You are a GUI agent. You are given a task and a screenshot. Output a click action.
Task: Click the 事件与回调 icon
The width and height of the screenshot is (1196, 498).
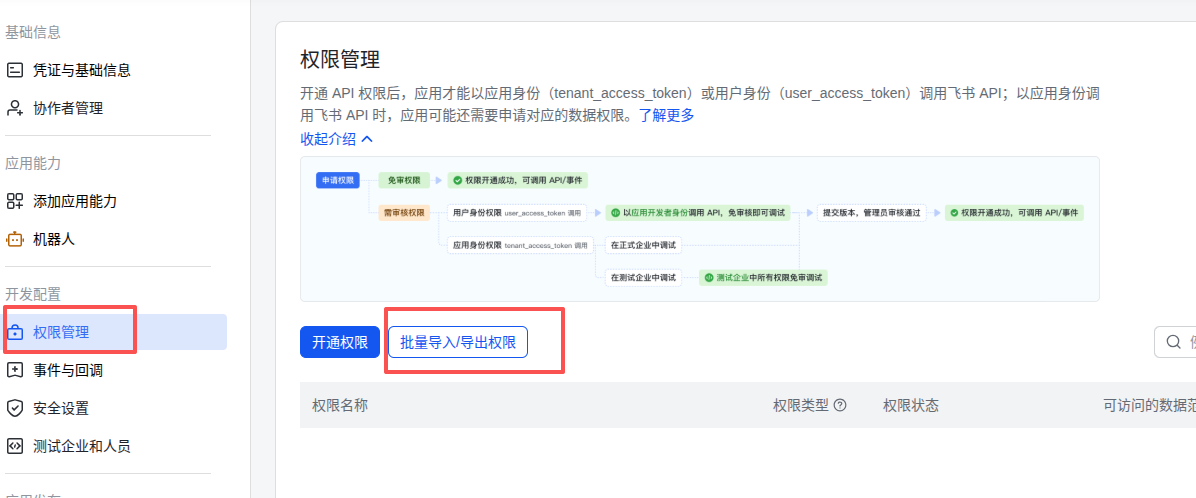15,371
